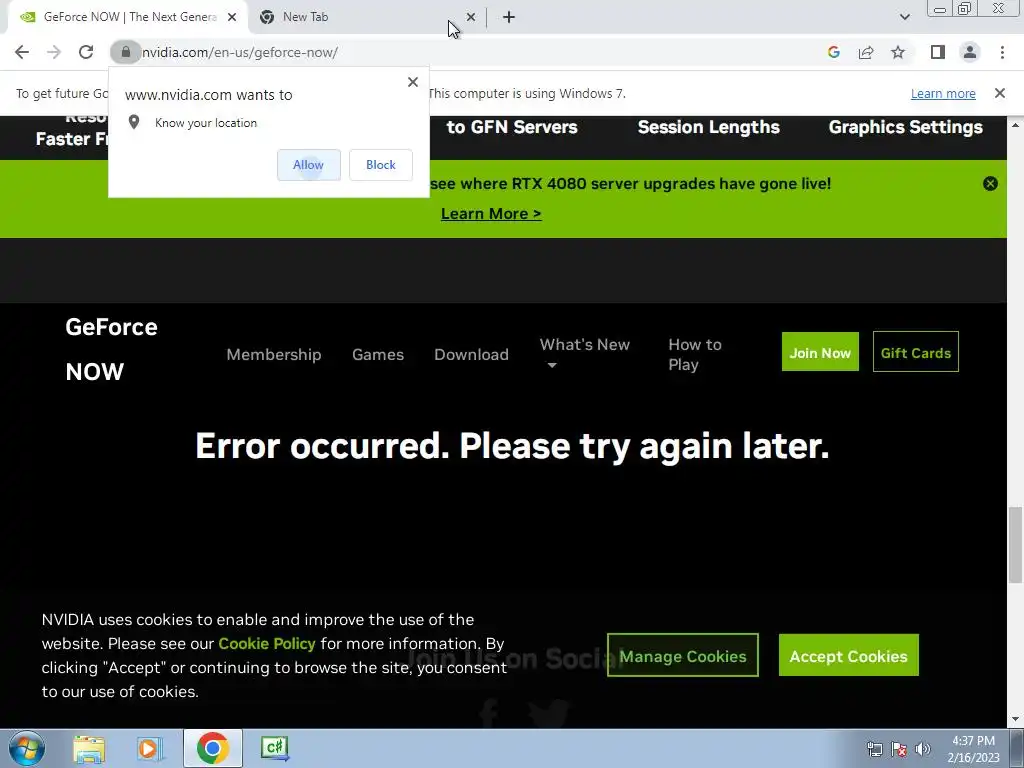Click the Join Now button
1024x768 pixels.
coord(820,352)
